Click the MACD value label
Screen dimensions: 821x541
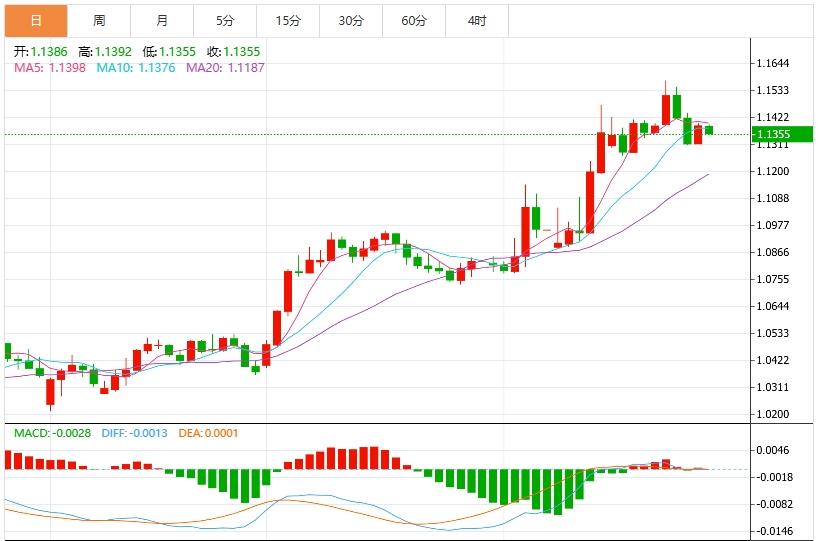53,433
